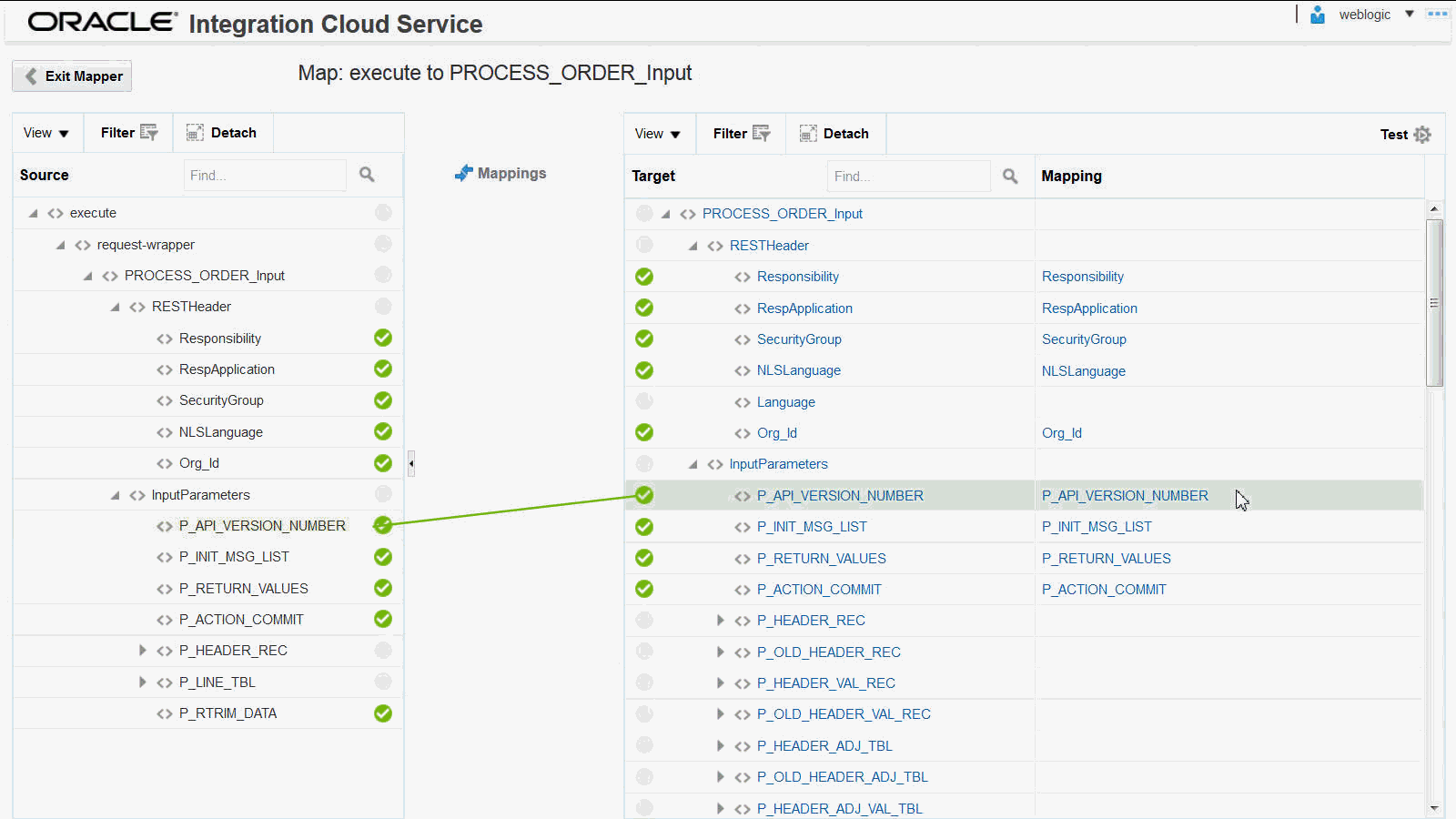Viewport: 1456px width, 819px height.
Task: Click source NLSLanguage mapped checkmark
Action: click(x=383, y=431)
